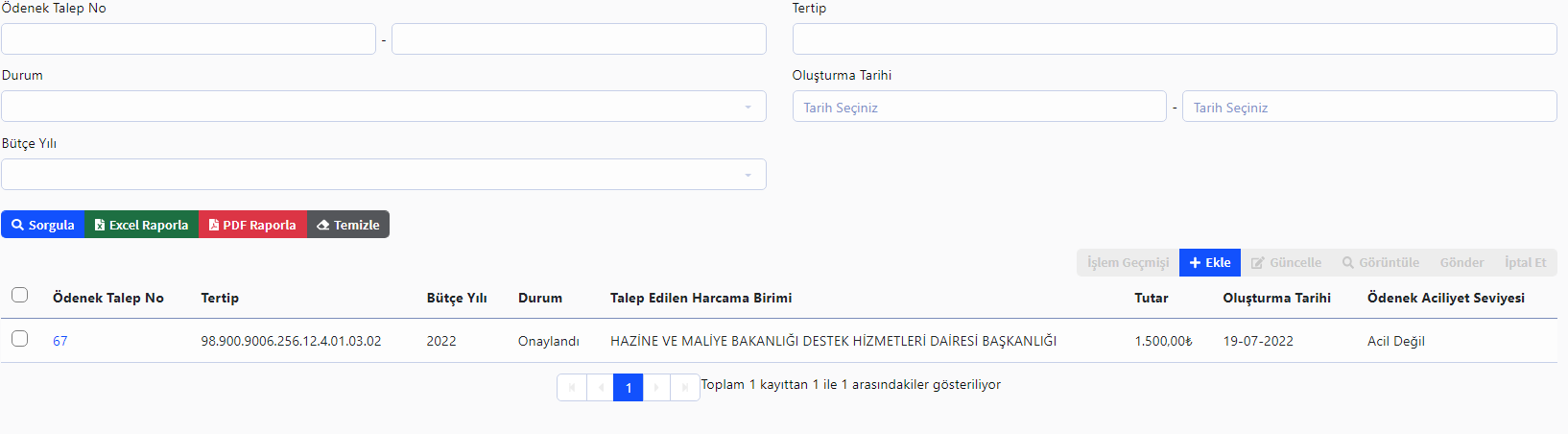The width and height of the screenshot is (1568, 434).
Task: Expand the Bütçe Yılı dropdown
Action: click(383, 175)
